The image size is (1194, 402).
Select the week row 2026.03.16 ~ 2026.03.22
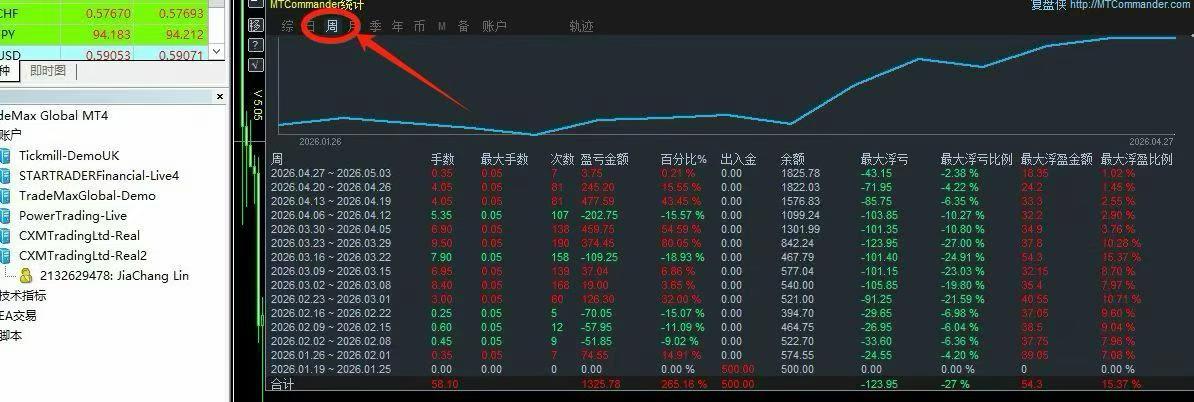721,257
